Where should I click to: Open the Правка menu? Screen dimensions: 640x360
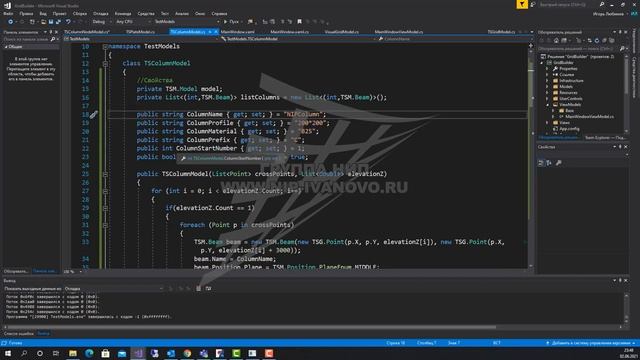(26, 13)
